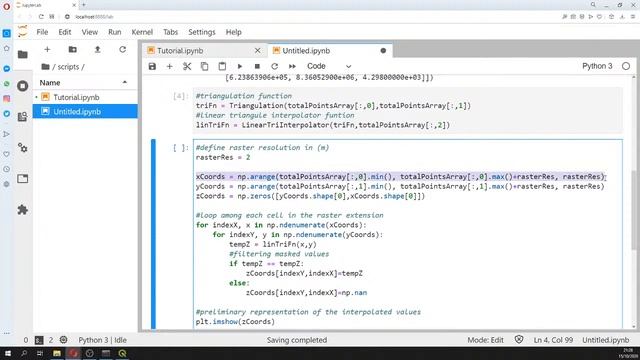This screenshot has height=360, width=640.
Task: Create a new folder in file browser
Action: (73, 49)
